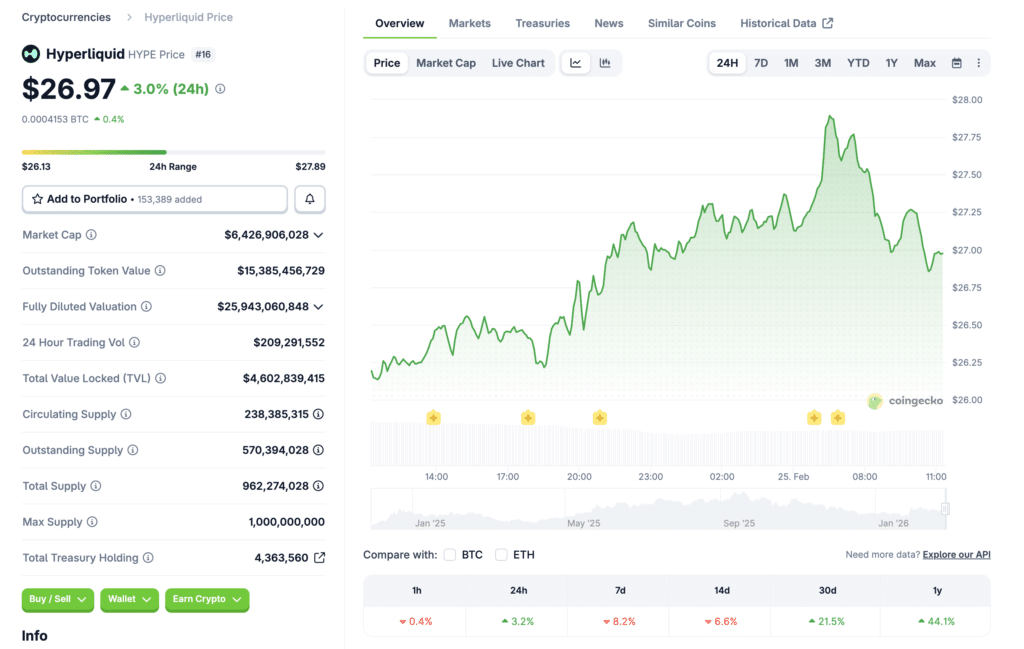
Task: Click the Explore our API link
Action: 955,554
